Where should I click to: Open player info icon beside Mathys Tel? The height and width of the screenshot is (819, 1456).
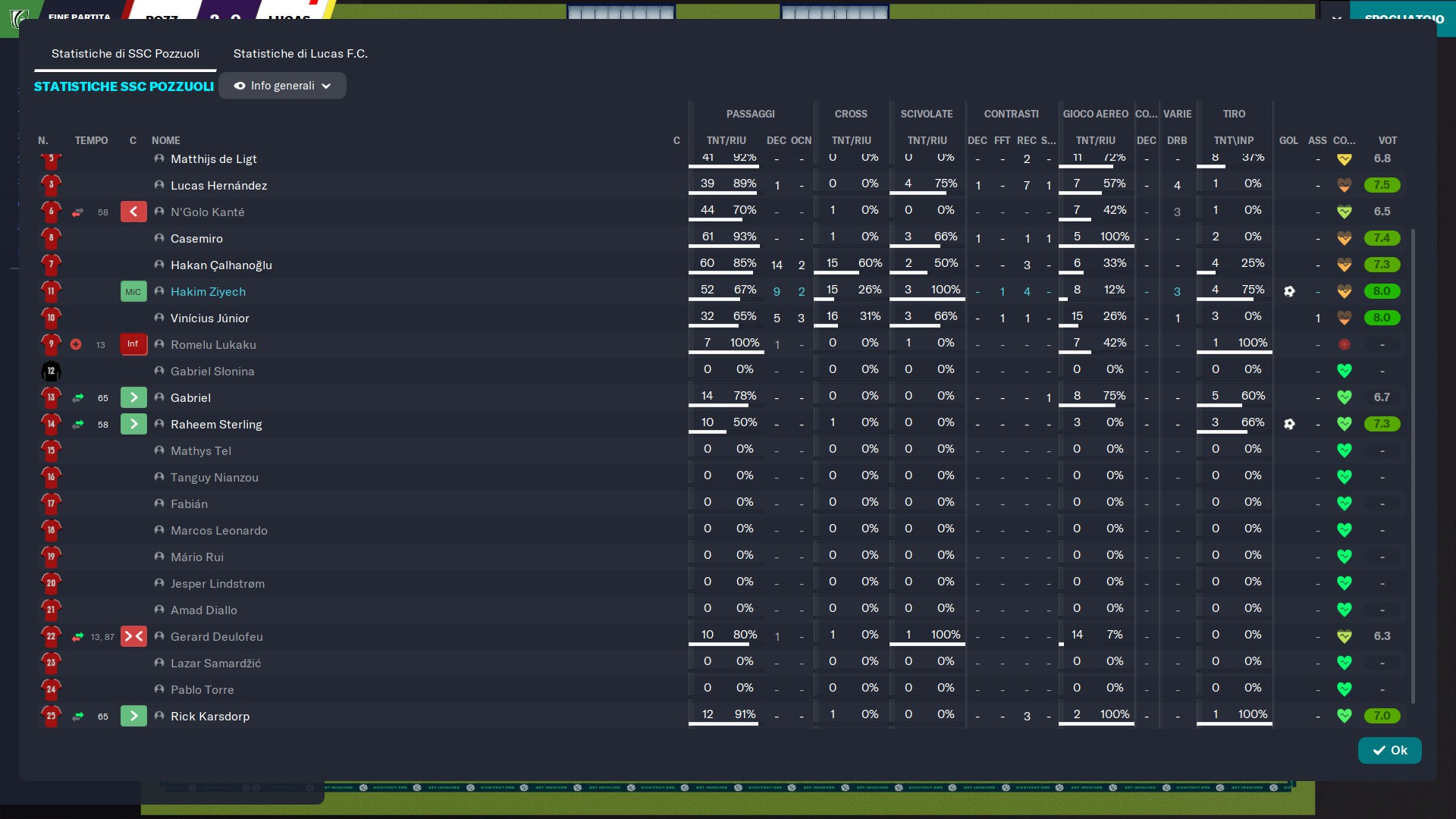[x=159, y=450]
